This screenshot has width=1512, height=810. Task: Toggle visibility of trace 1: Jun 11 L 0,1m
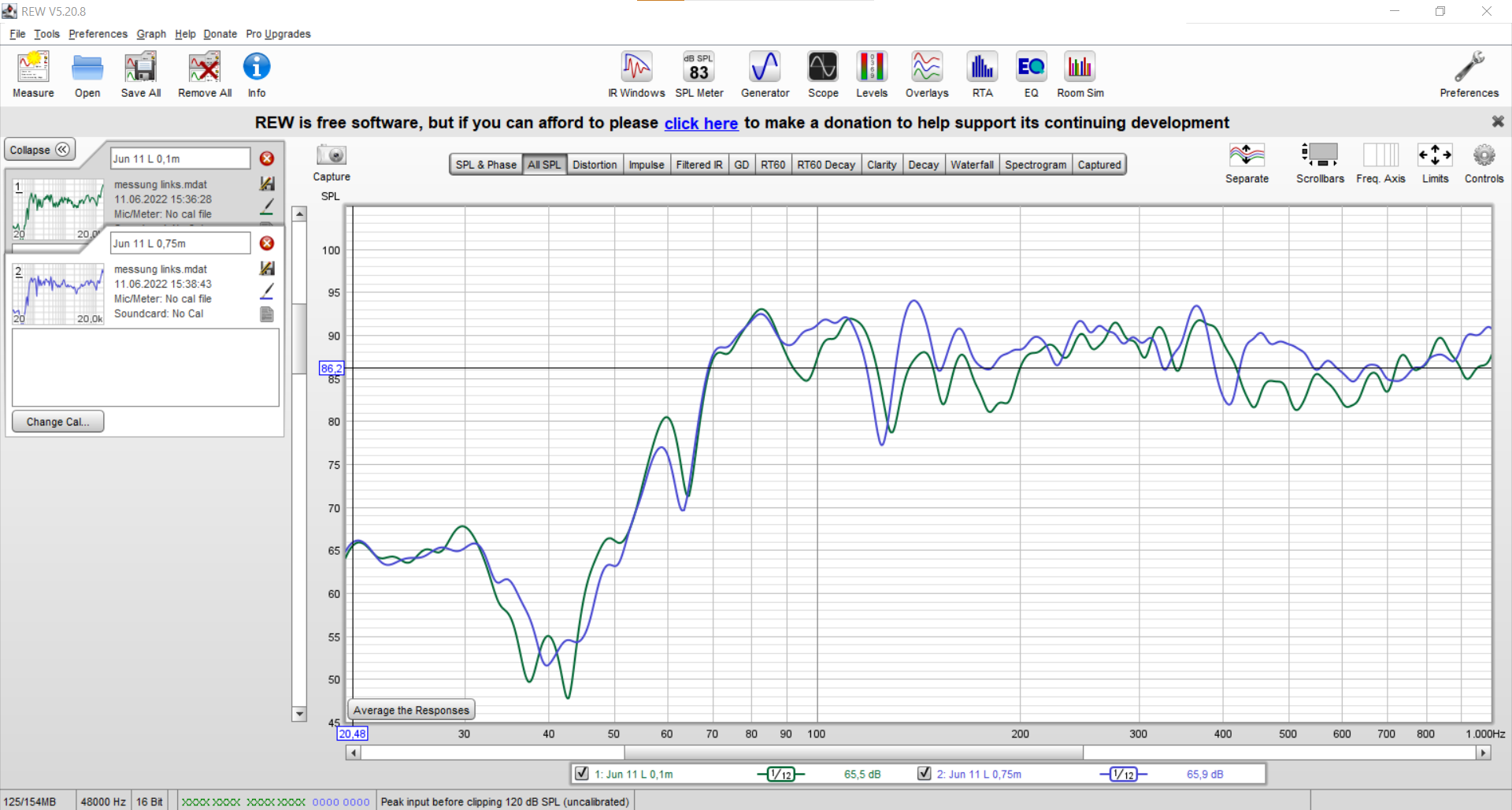pos(582,774)
